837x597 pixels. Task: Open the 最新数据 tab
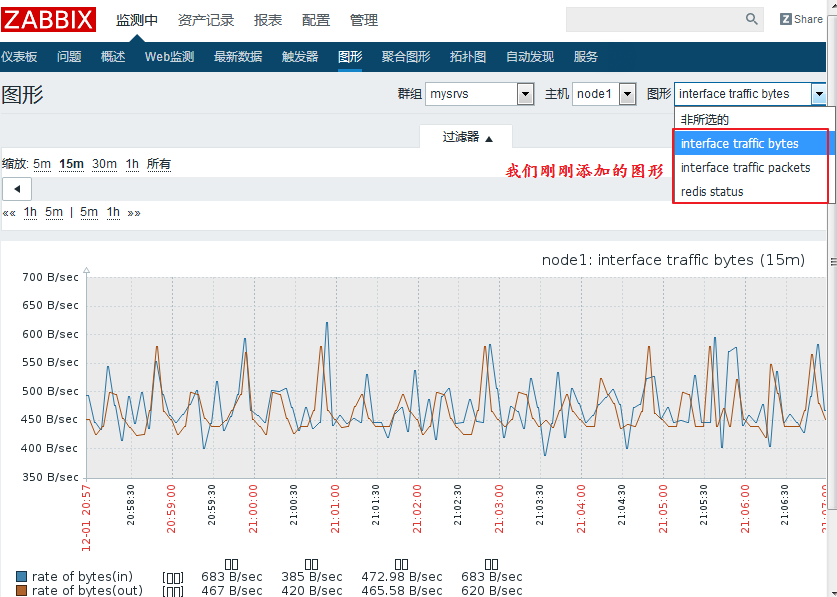[238, 57]
